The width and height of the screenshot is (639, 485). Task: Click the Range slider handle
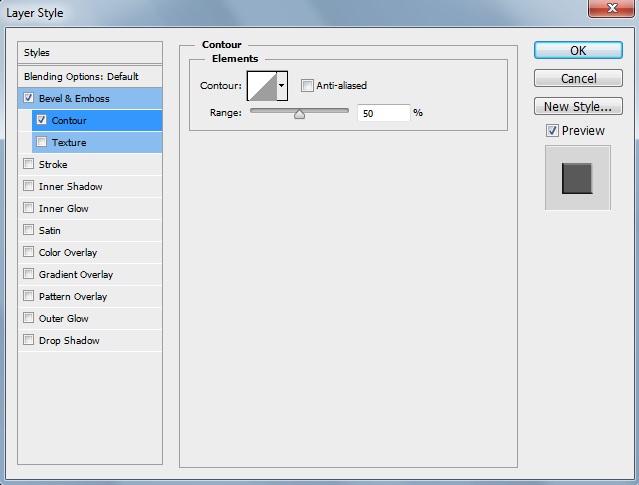coord(300,114)
